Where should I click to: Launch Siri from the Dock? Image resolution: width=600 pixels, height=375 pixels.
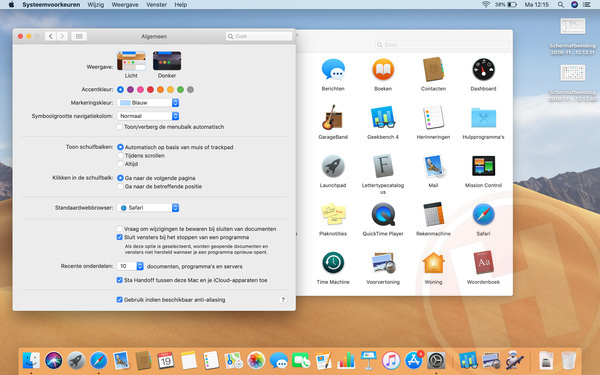54,360
